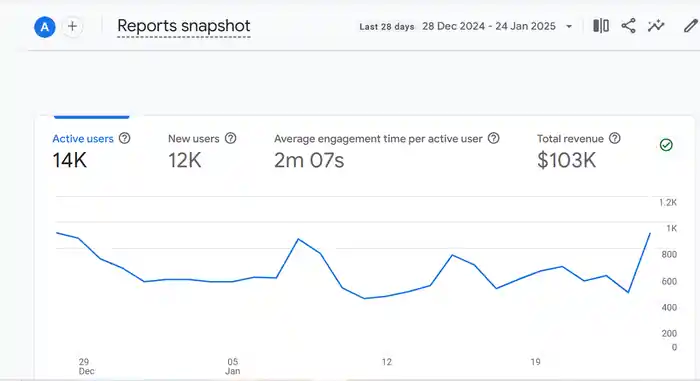Image resolution: width=700 pixels, height=381 pixels.
Task: Open help icon beside Average engagement time
Action: [493, 138]
